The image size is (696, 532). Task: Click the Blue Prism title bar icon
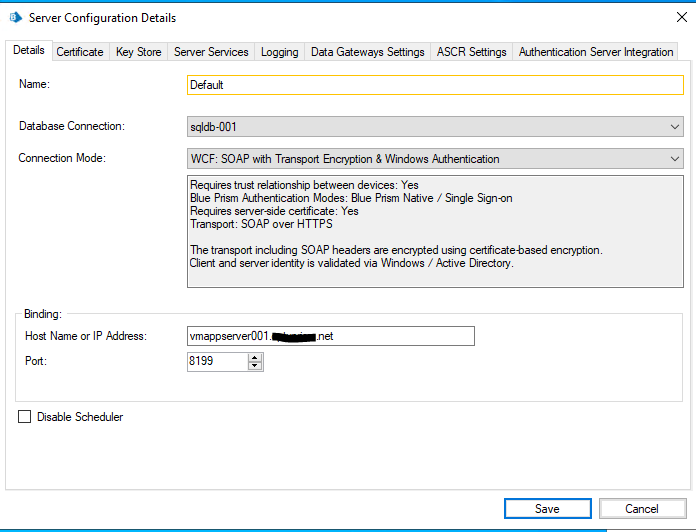15,18
